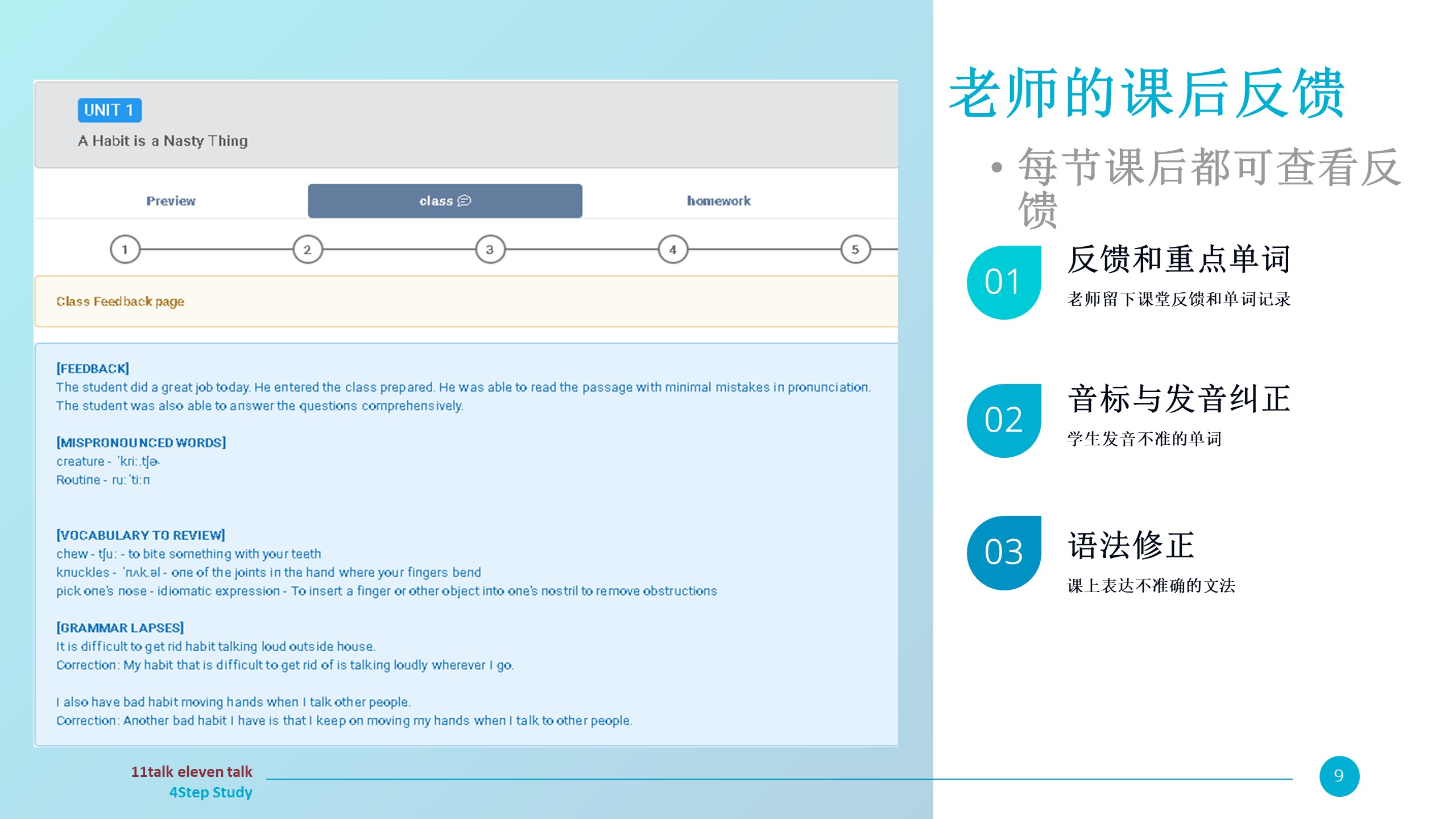Select step 3 in the stepper
1456x819 pixels.
tap(490, 249)
